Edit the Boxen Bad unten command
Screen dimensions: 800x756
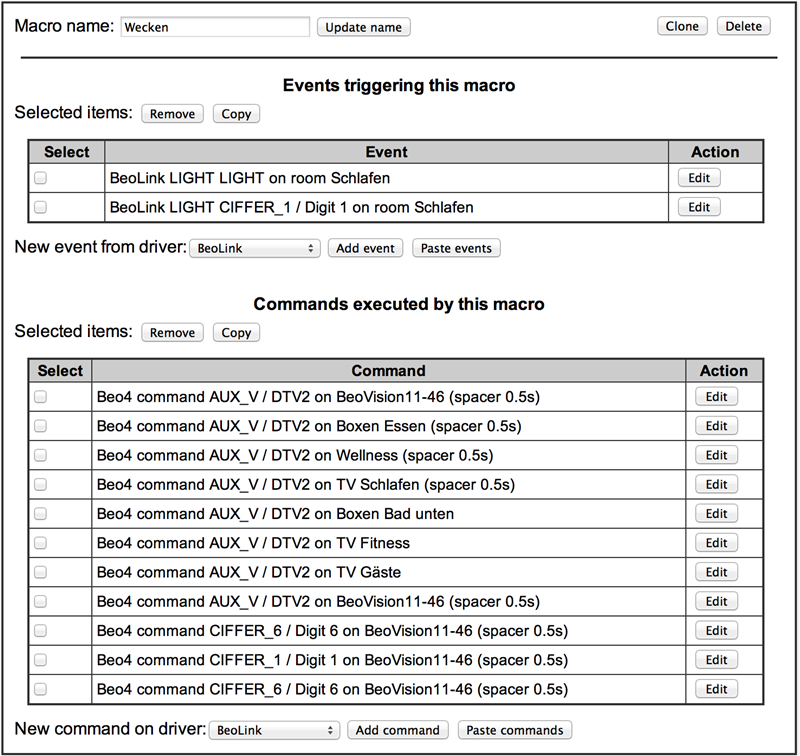[x=716, y=514]
